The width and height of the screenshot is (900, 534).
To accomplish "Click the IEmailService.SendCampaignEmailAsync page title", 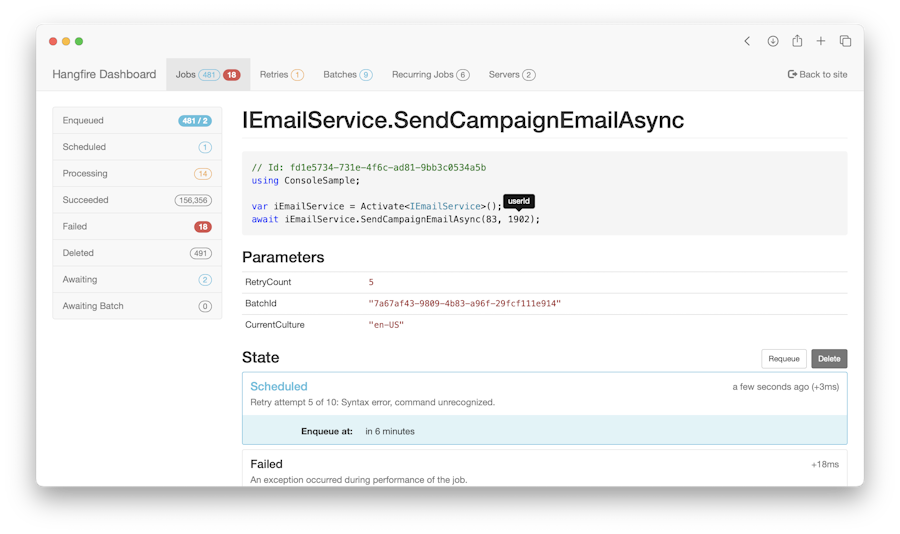I will point(463,120).
